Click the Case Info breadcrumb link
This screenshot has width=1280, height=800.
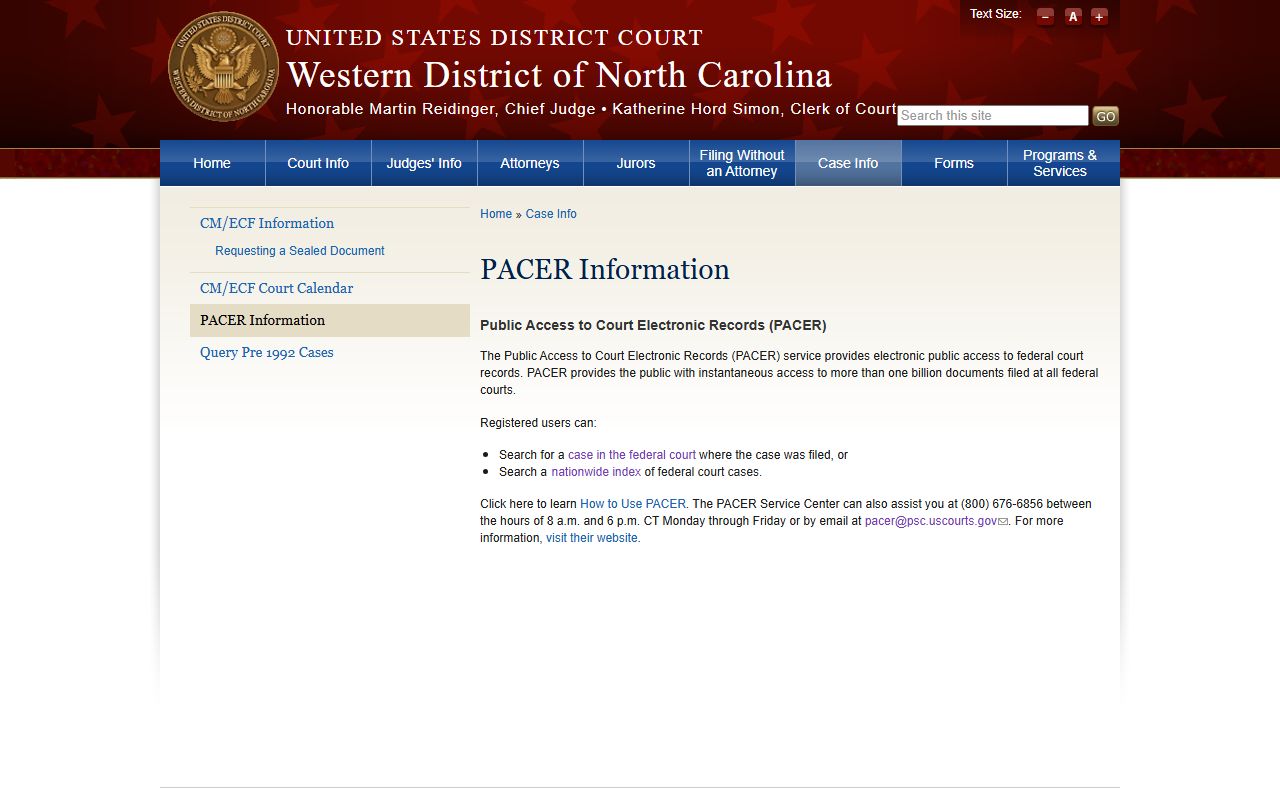coord(551,214)
